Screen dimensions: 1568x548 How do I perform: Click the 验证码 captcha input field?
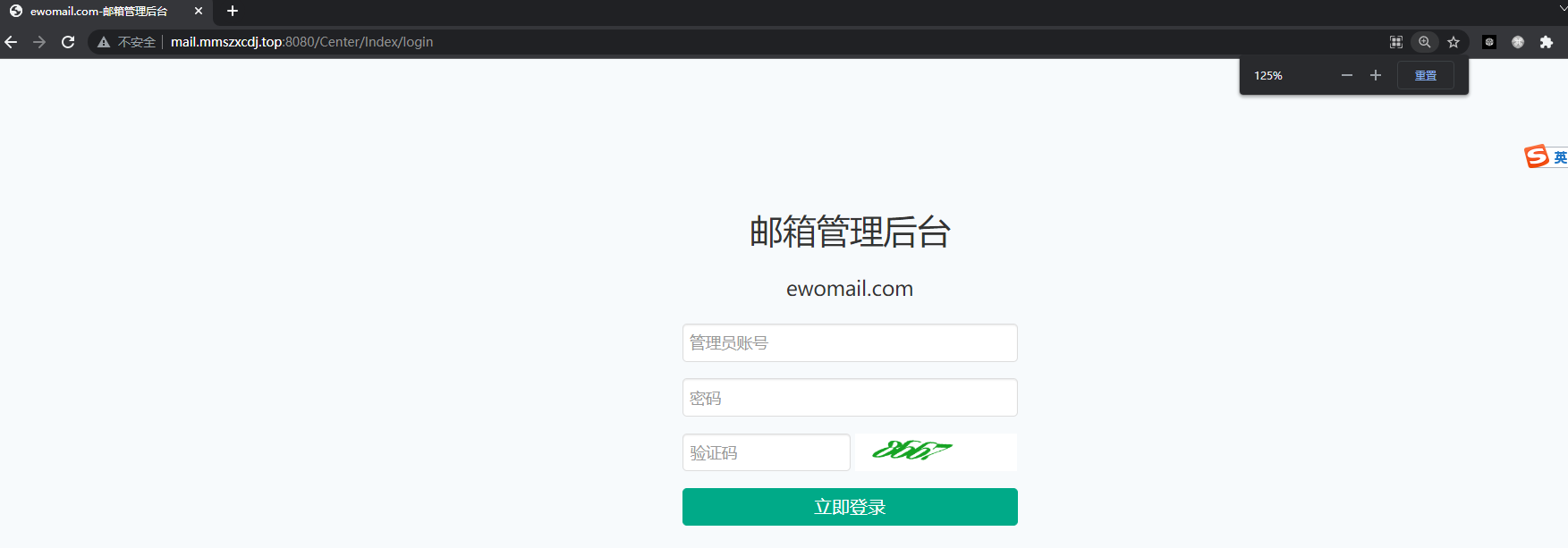point(767,452)
